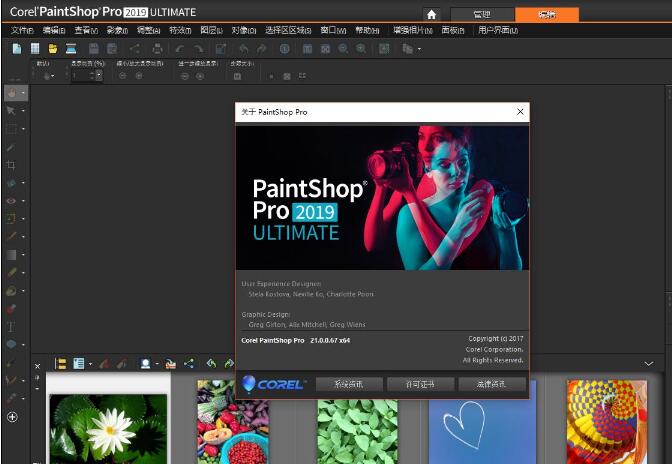Collapse the Organizer with the chevron
The image size is (672, 464).
click(x=649, y=363)
